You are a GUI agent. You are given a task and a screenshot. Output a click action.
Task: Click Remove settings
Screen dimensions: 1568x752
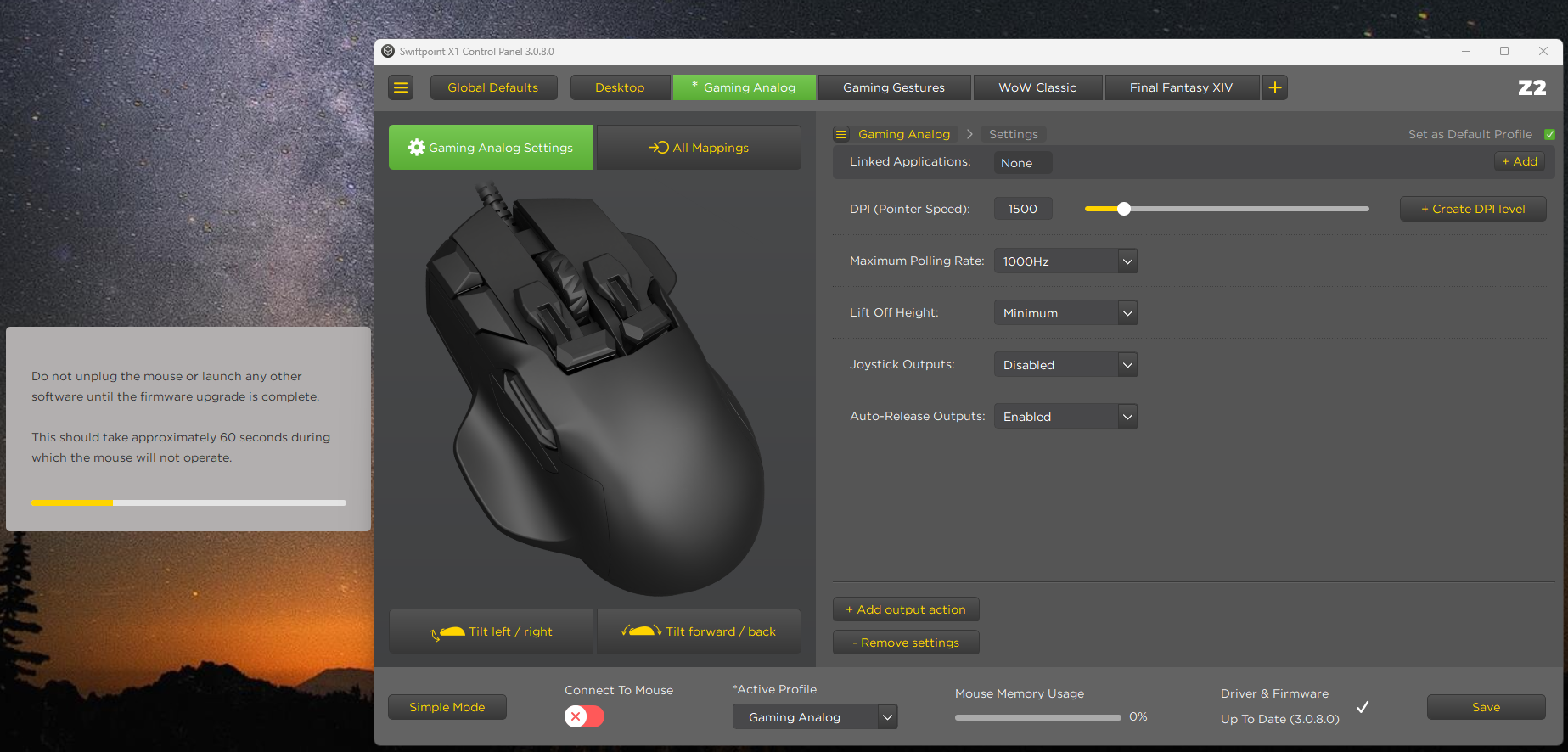pos(906,643)
